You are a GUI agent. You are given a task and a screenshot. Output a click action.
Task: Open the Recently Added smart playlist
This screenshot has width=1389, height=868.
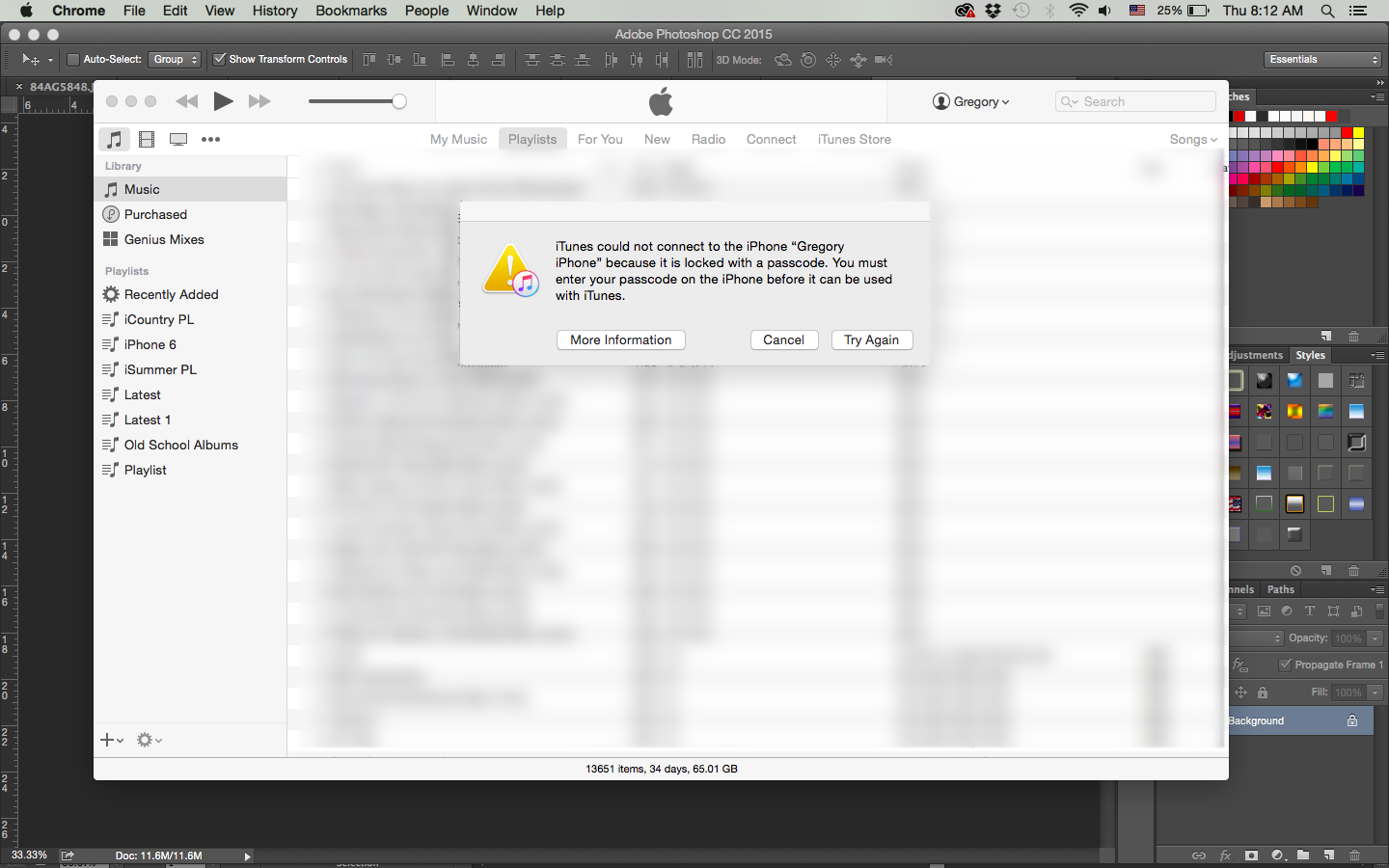pos(190,294)
